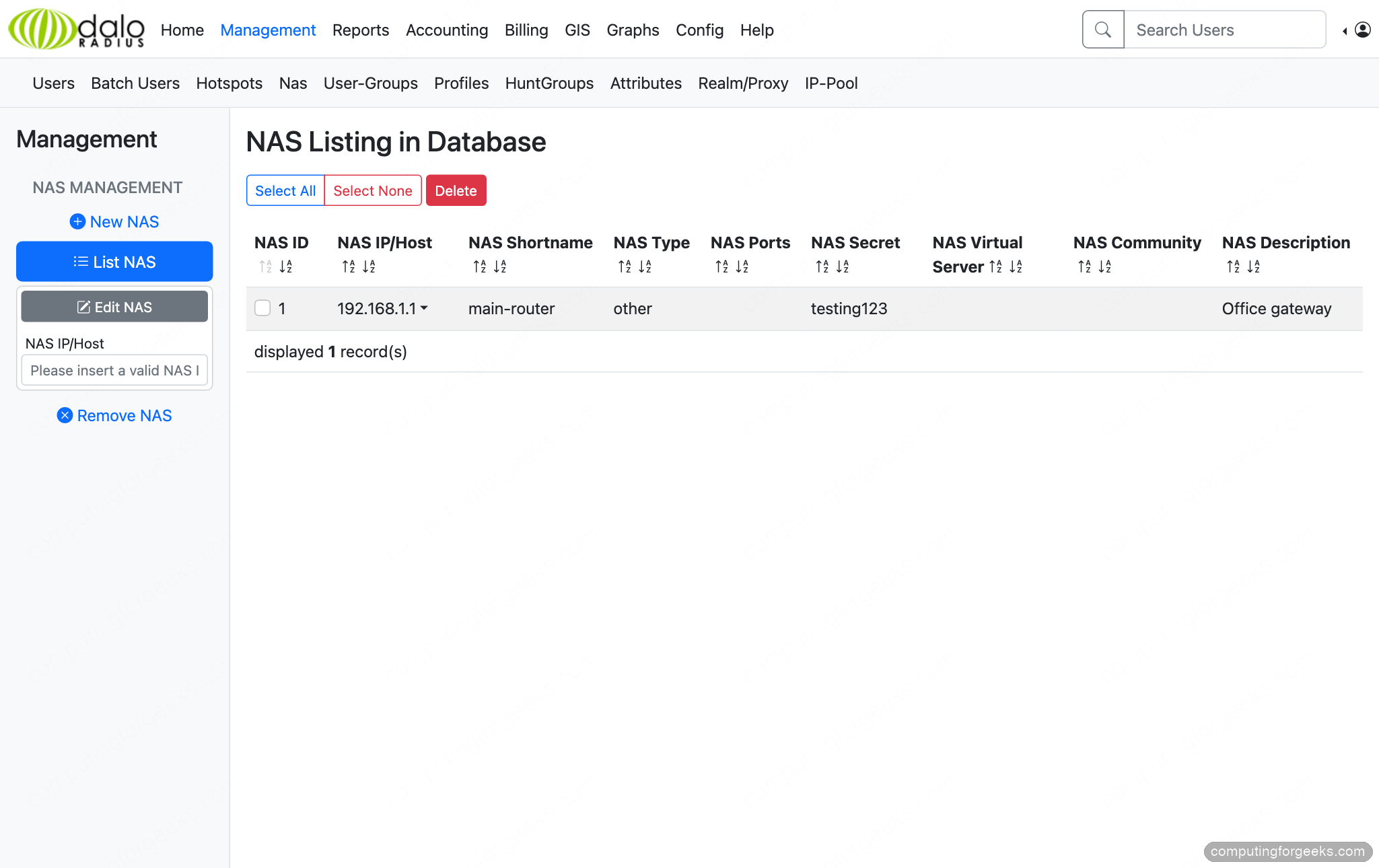Image resolution: width=1379 pixels, height=868 pixels.
Task: Sort NAS Type descending
Action: [x=645, y=267]
